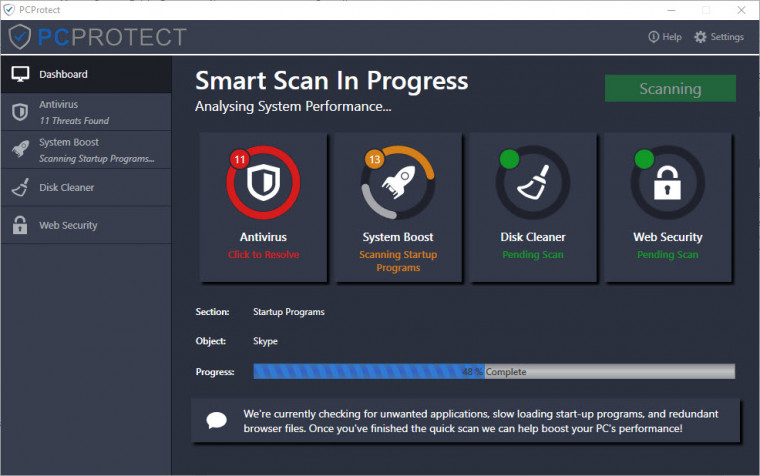Viewport: 760px width, 476px height.
Task: Click the scan tip message text
Action: click(481, 421)
